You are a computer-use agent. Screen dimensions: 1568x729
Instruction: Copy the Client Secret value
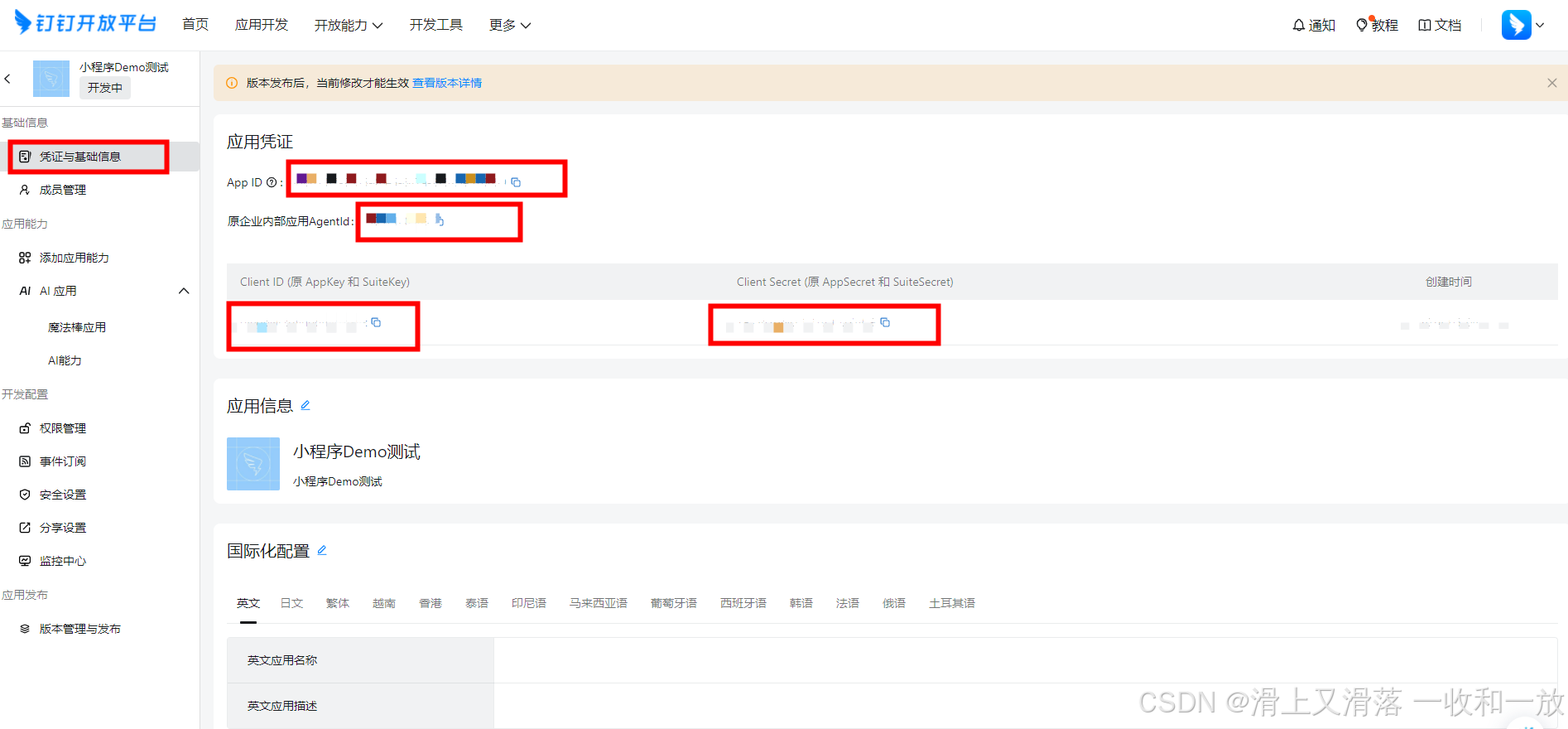[x=885, y=322]
